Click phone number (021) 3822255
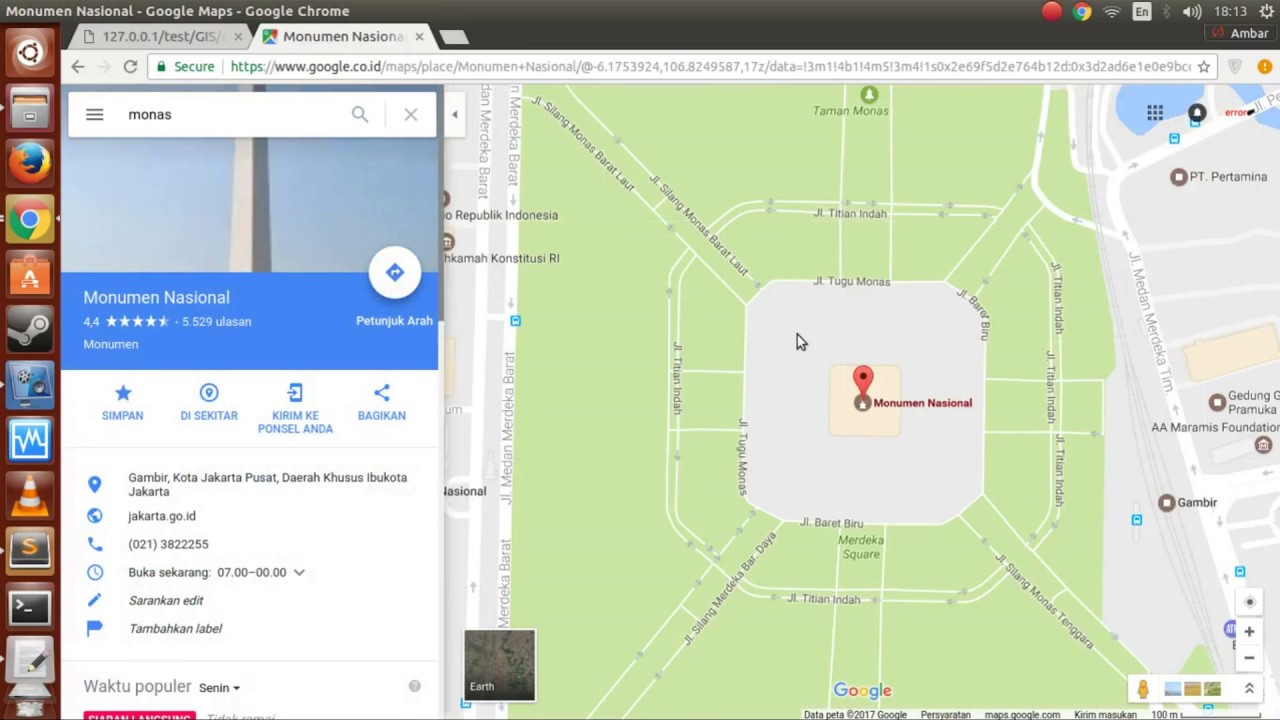The image size is (1280, 720). click(168, 544)
